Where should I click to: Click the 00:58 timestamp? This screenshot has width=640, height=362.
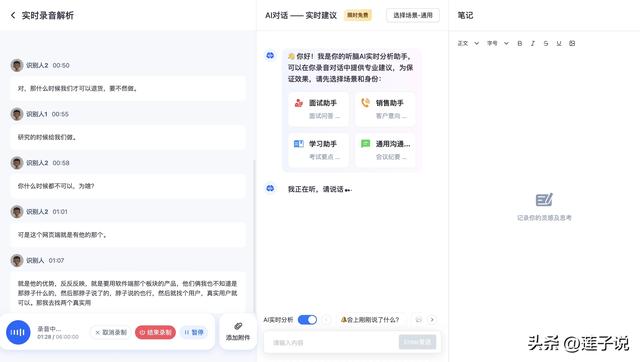[61, 163]
